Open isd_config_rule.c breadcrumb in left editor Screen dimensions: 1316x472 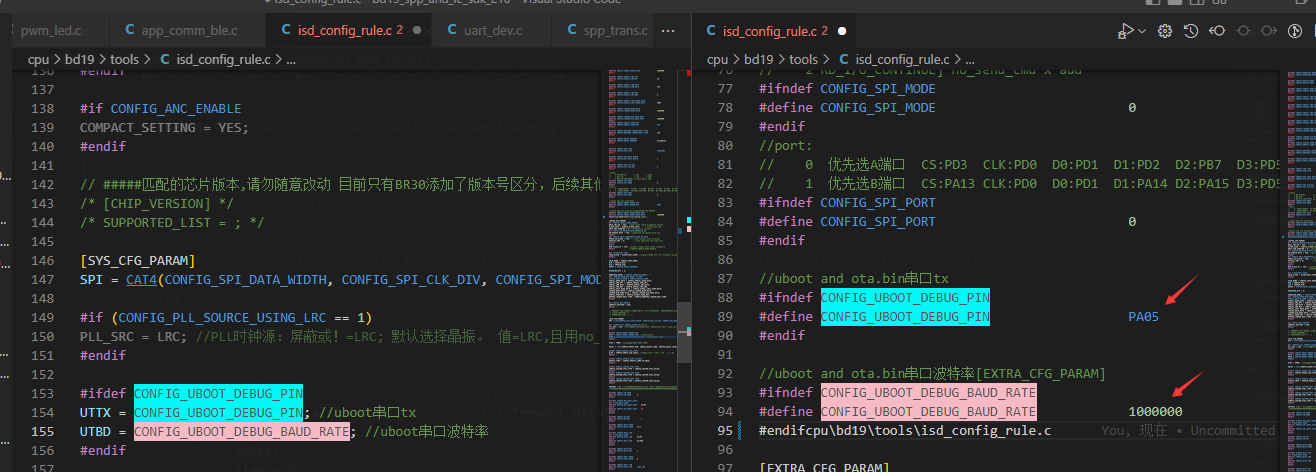tap(224, 59)
